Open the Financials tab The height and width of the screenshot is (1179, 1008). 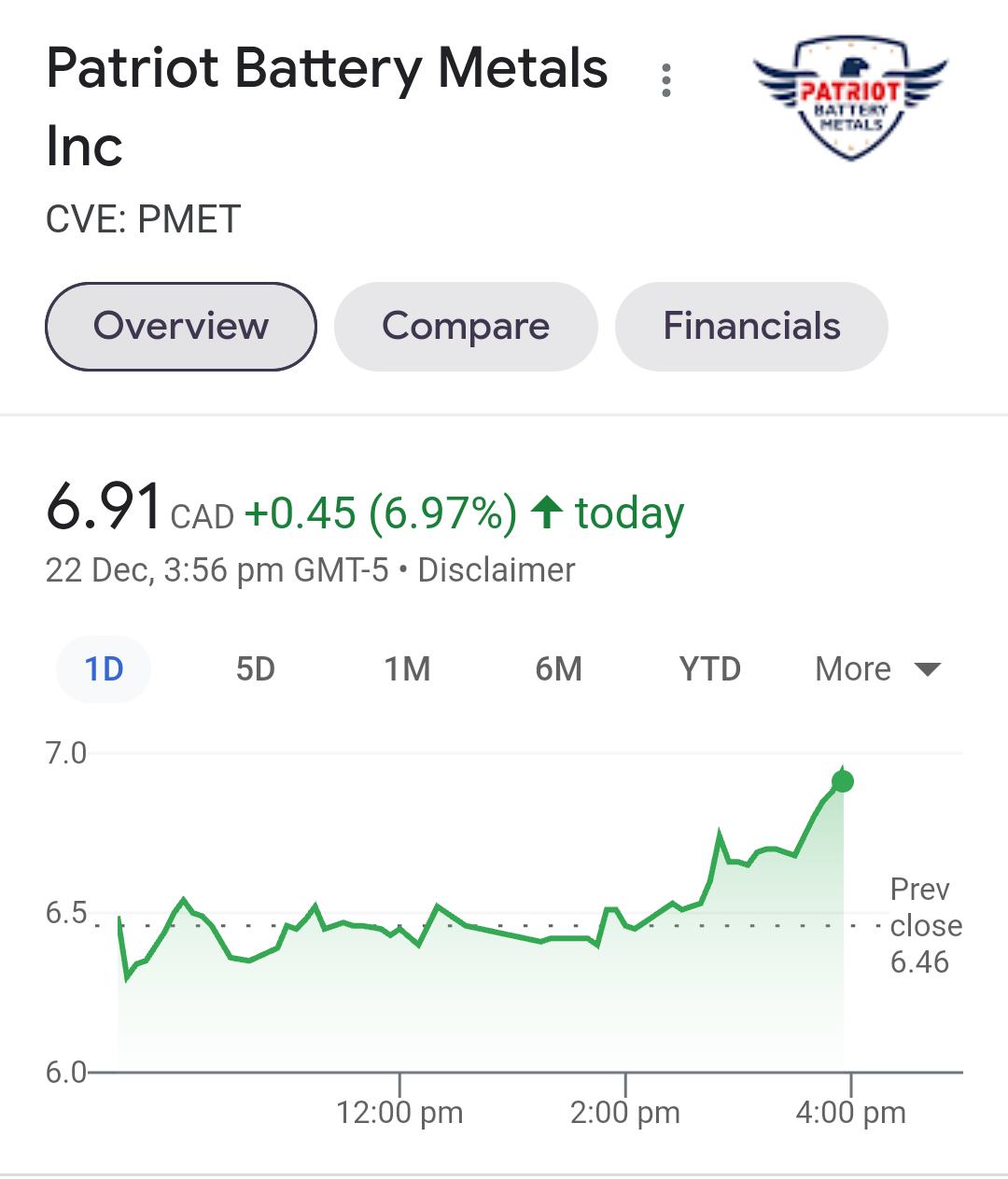[751, 327]
